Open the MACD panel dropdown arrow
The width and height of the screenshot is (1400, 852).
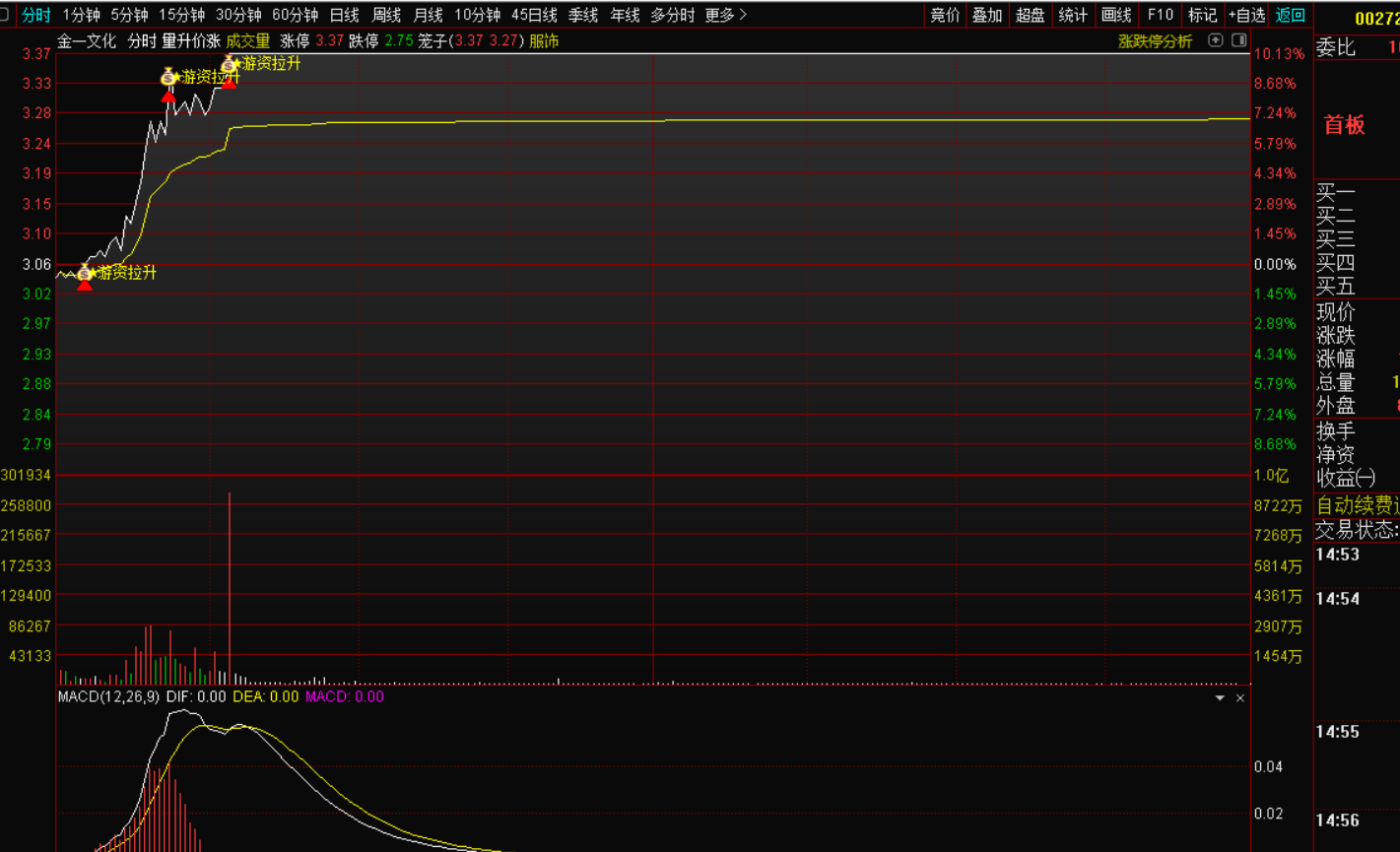[x=1220, y=697]
